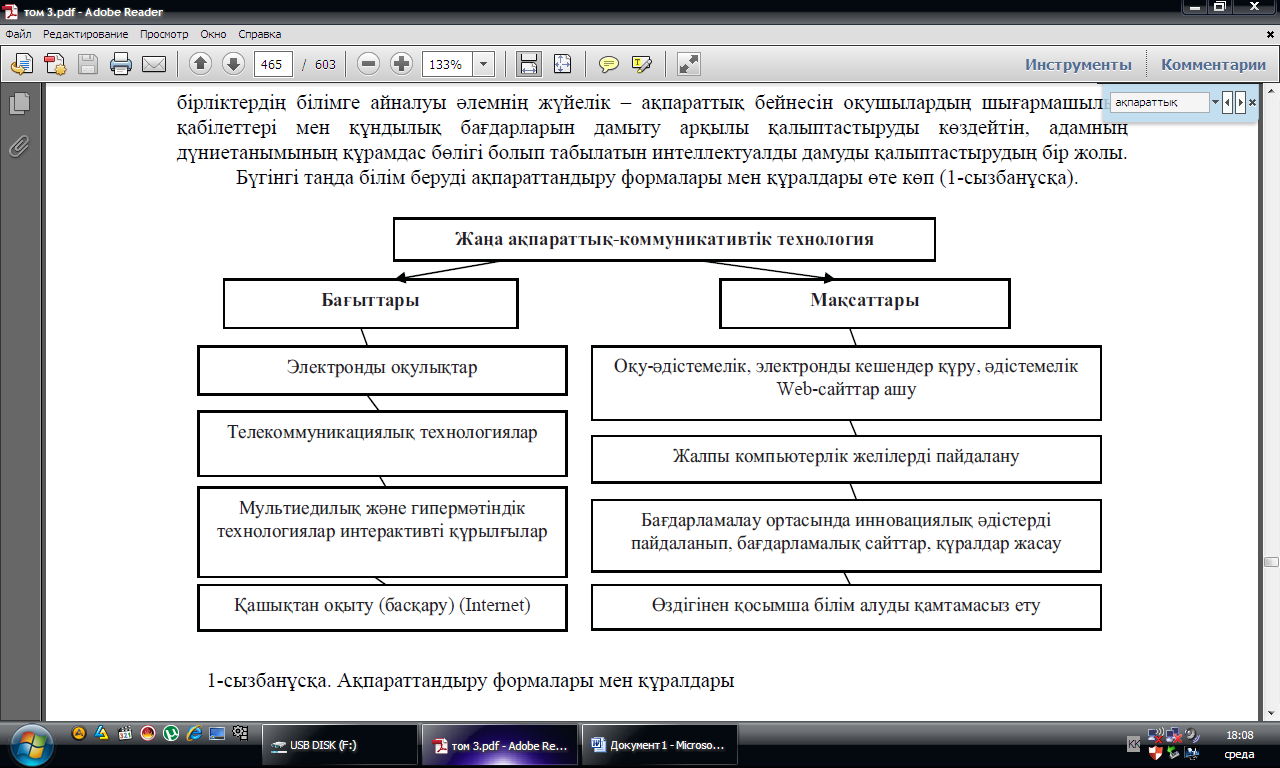
Task: Launch uTorrent from quick launch bar
Action: (171, 734)
